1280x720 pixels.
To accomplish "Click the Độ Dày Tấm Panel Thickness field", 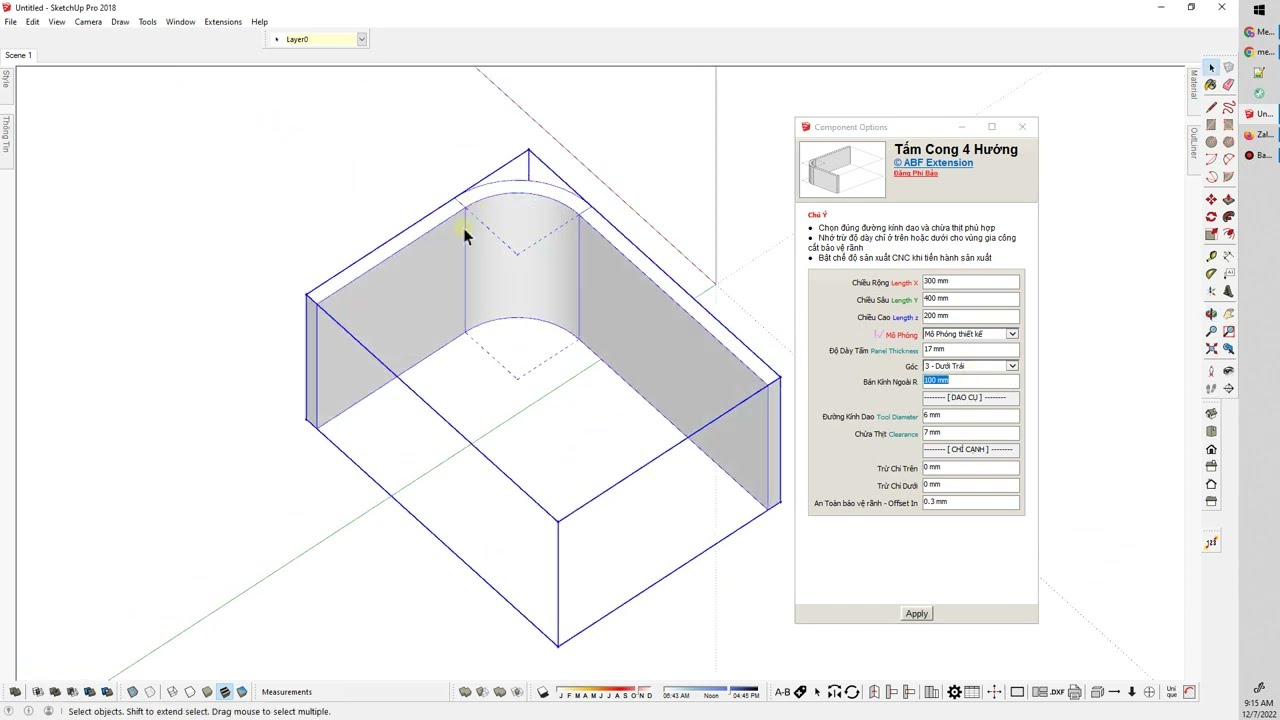I will point(970,349).
